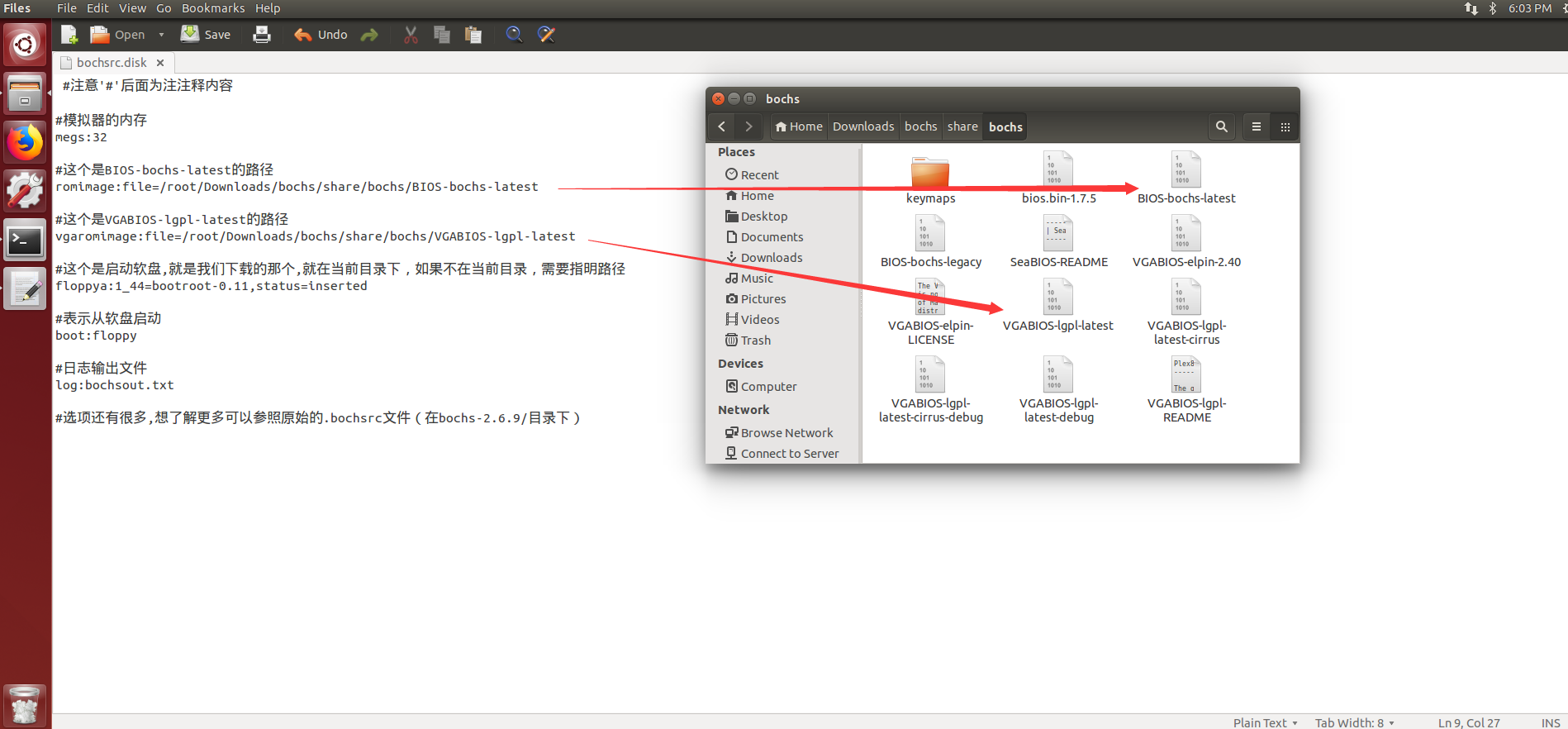
Task: Open the Plain Text language dropdown
Action: pyautogui.click(x=1265, y=722)
